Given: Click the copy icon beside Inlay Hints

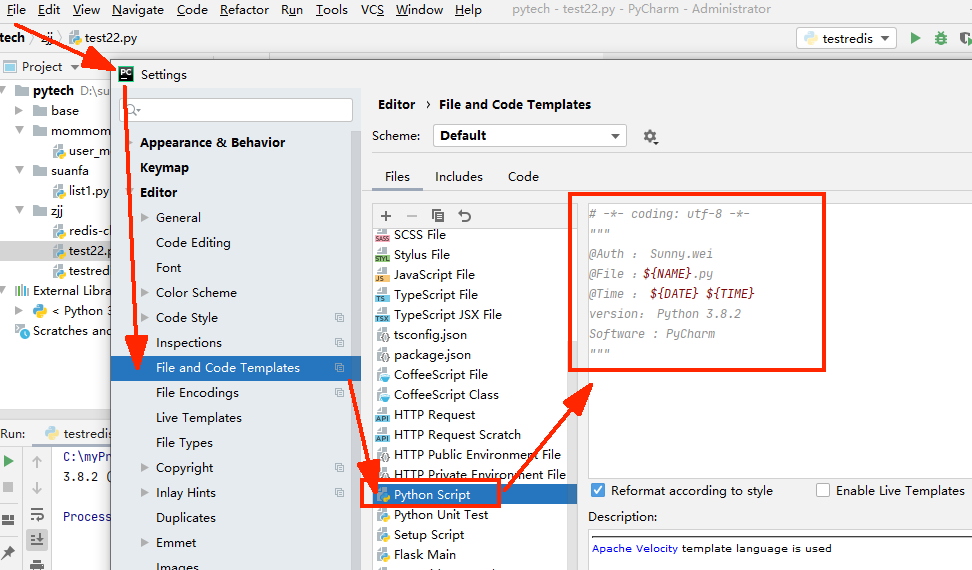Looking at the screenshot, I should pyautogui.click(x=339, y=493).
